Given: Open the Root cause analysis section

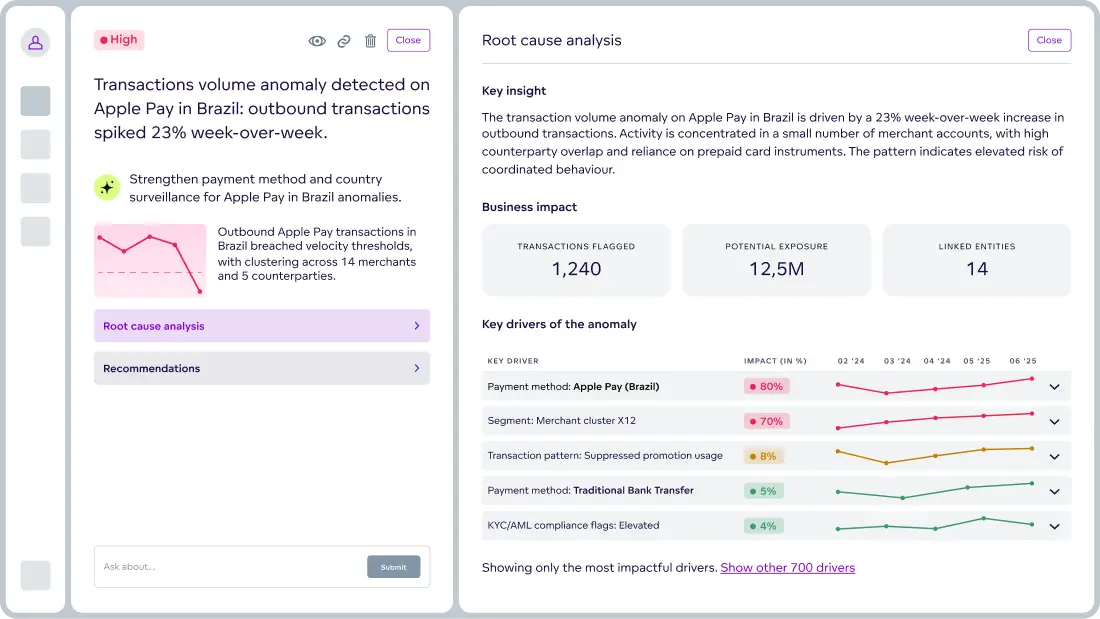Looking at the screenshot, I should point(262,326).
